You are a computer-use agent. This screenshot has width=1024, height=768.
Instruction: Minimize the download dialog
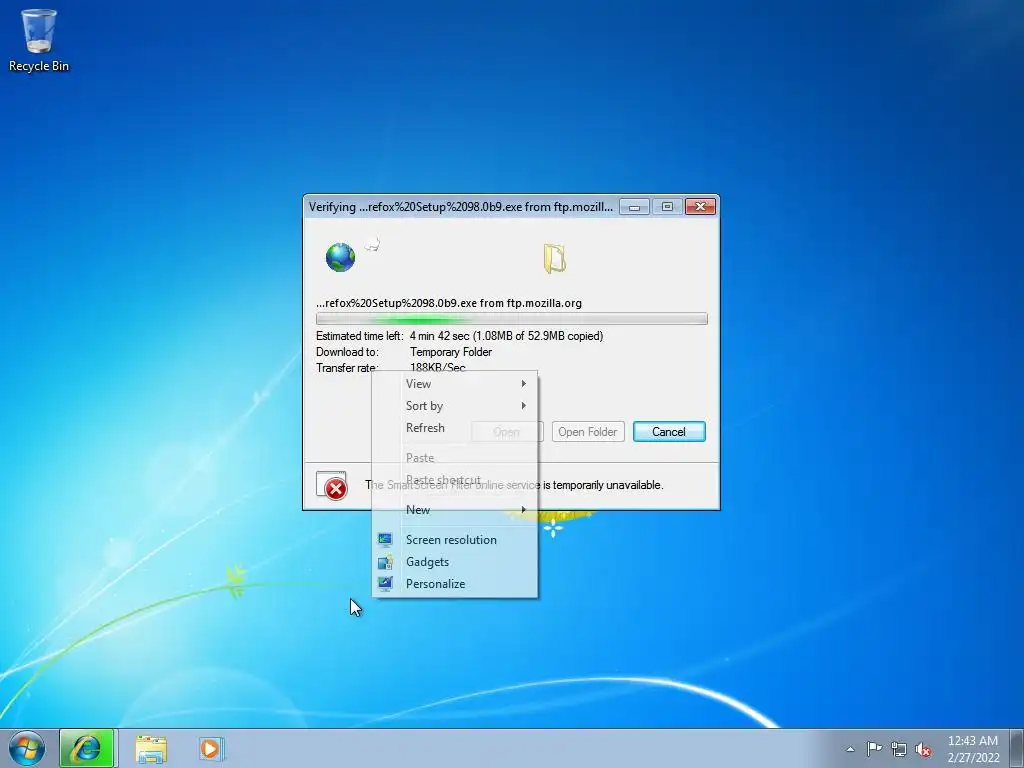click(634, 207)
